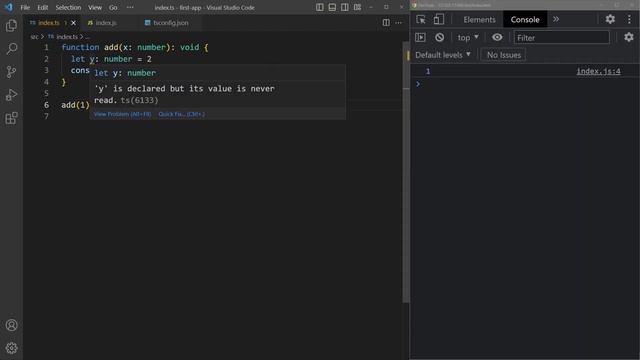Expand more DevTools tabs chevron

coord(556,19)
